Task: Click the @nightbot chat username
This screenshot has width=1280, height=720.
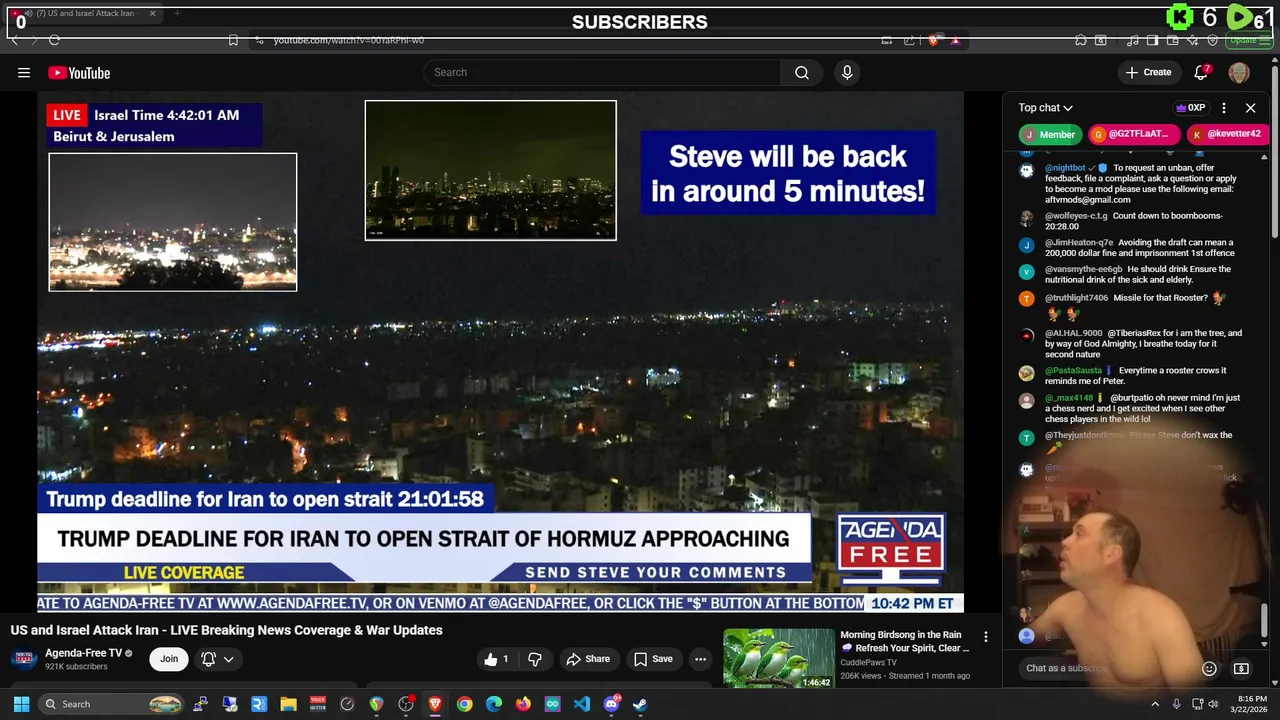Action: click(1065, 168)
